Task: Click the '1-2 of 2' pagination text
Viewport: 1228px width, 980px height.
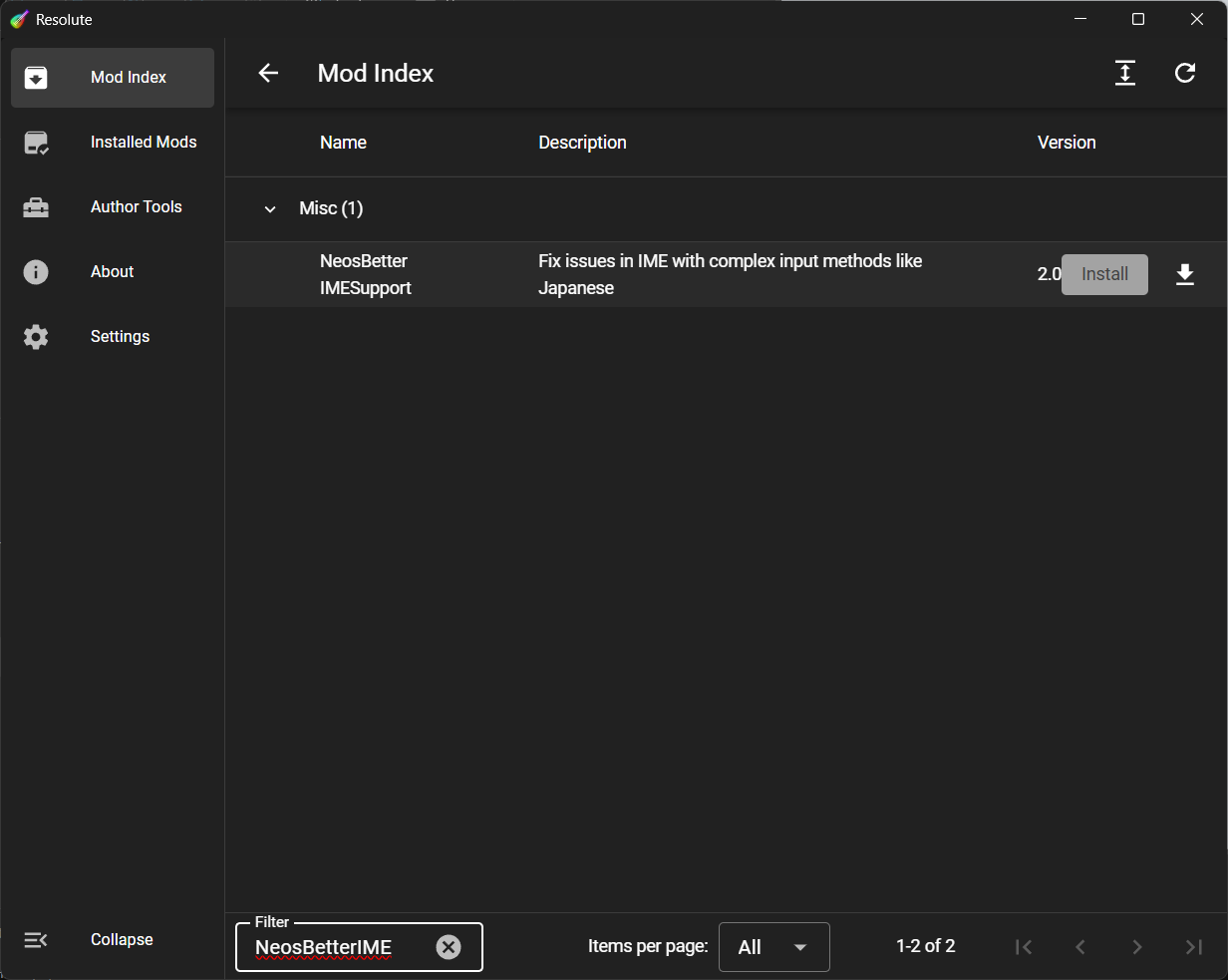Action: [x=926, y=946]
